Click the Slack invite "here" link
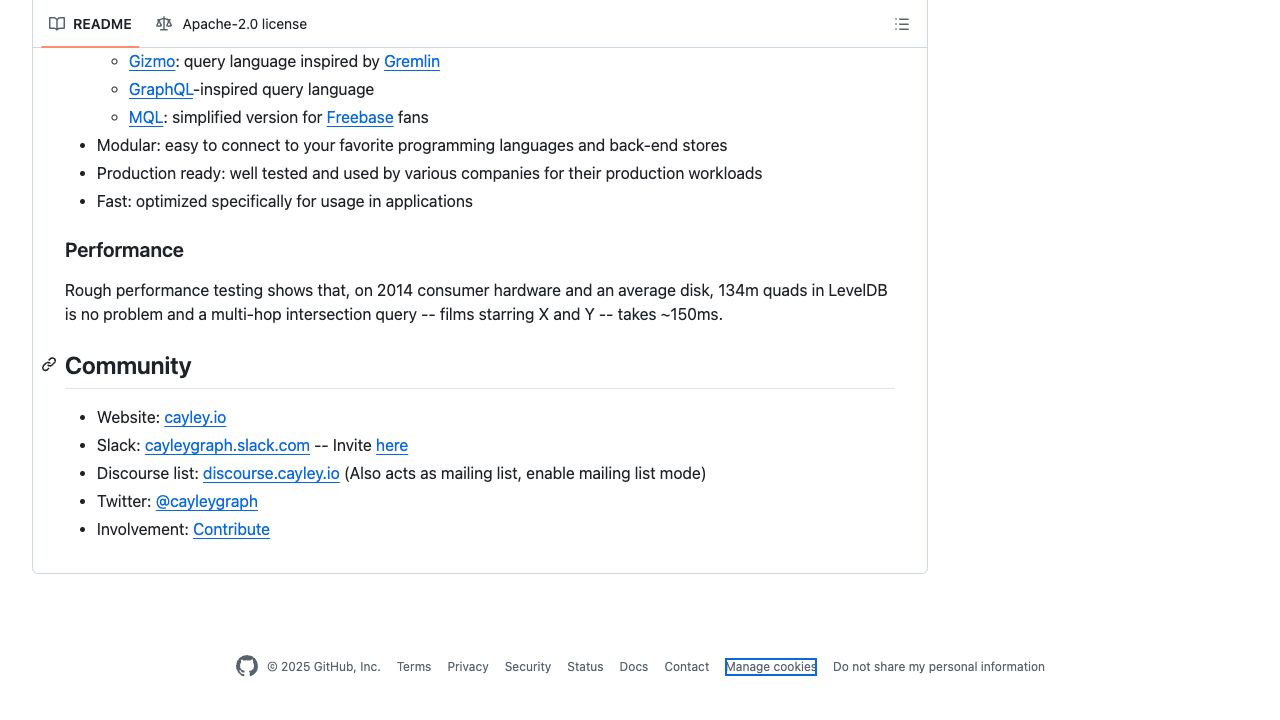 click(x=392, y=446)
